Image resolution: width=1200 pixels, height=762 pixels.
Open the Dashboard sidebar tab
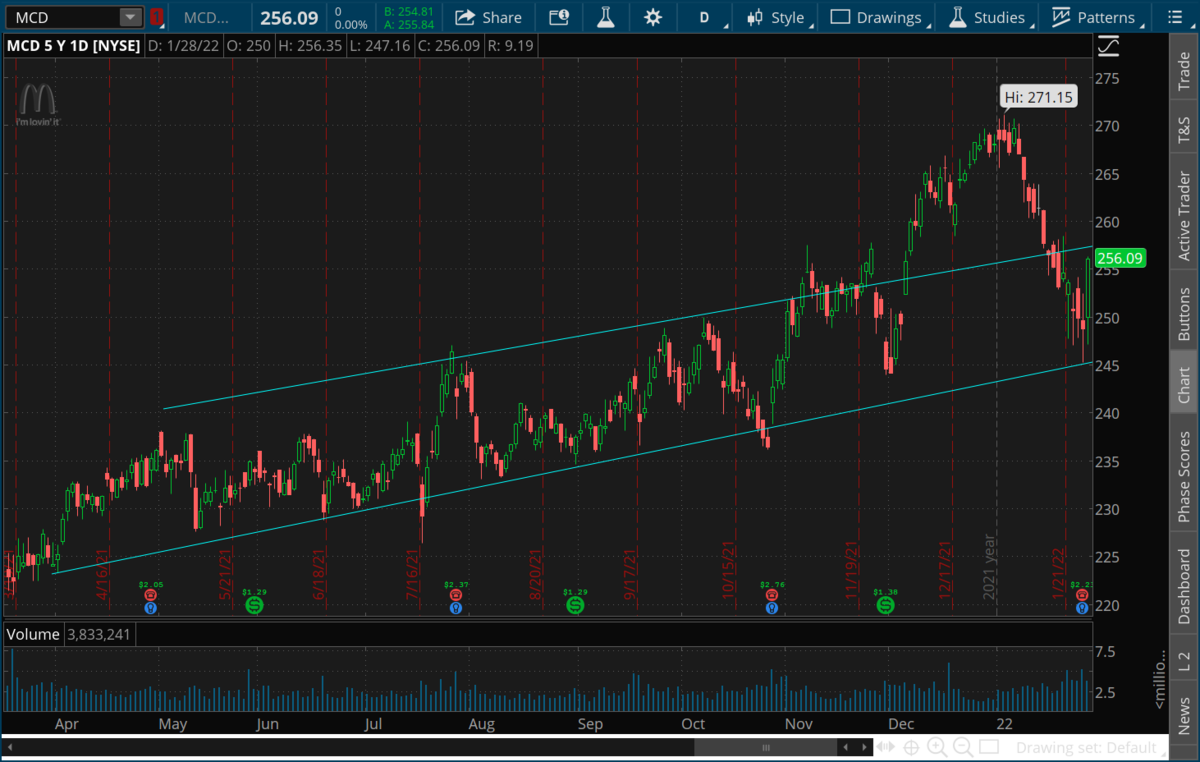click(1184, 586)
